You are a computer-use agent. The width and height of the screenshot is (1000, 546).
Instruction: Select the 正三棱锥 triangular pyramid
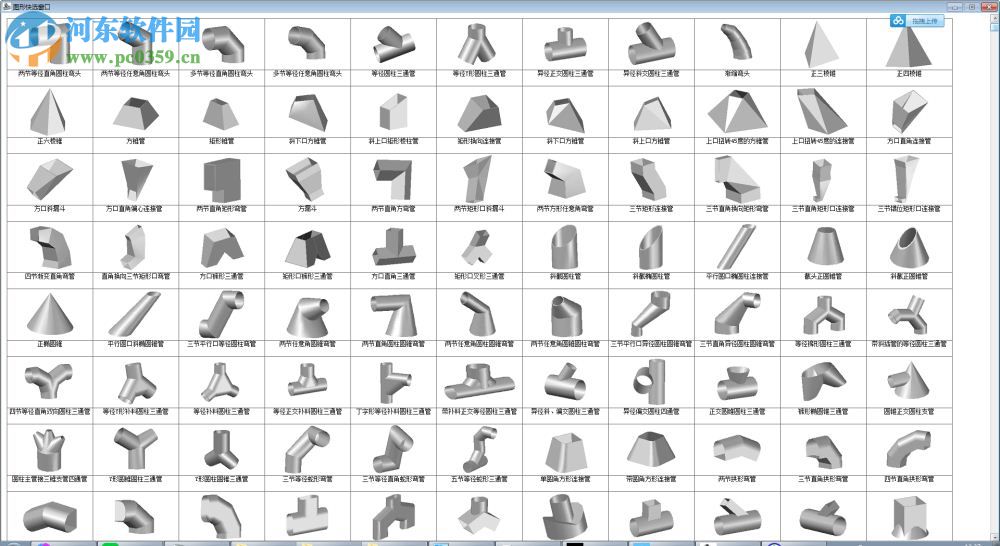[x=823, y=43]
